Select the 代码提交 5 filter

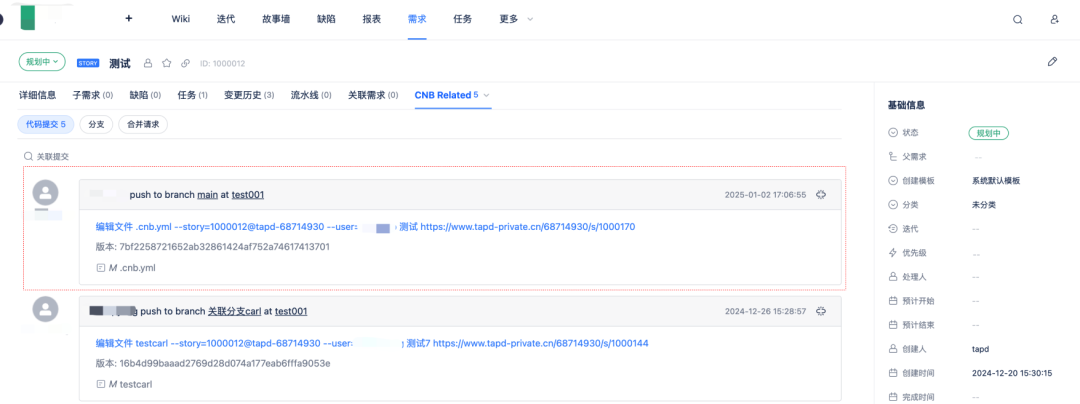pyautogui.click(x=45, y=125)
